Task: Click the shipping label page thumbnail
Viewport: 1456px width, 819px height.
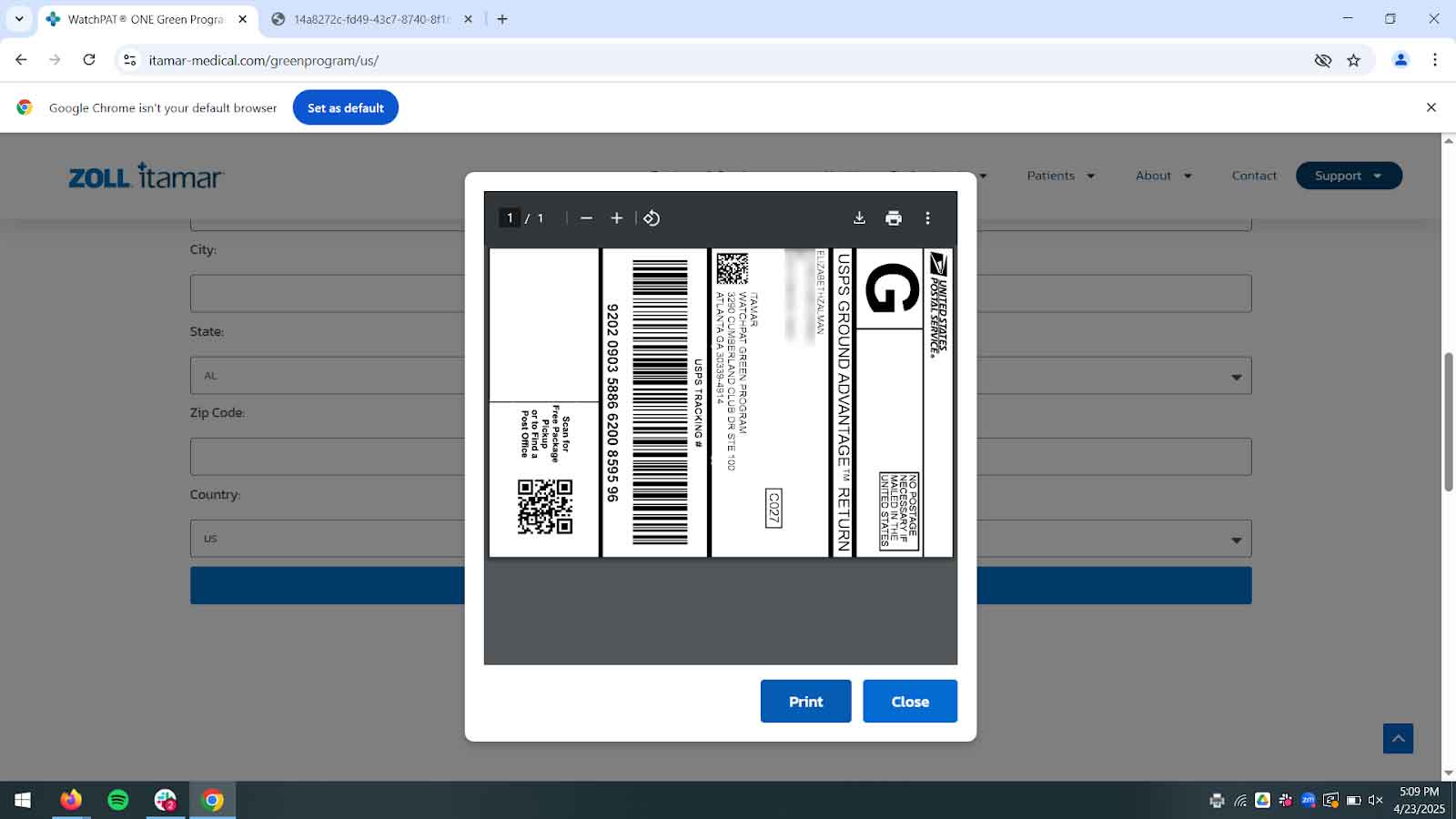Action: pyautogui.click(x=721, y=402)
